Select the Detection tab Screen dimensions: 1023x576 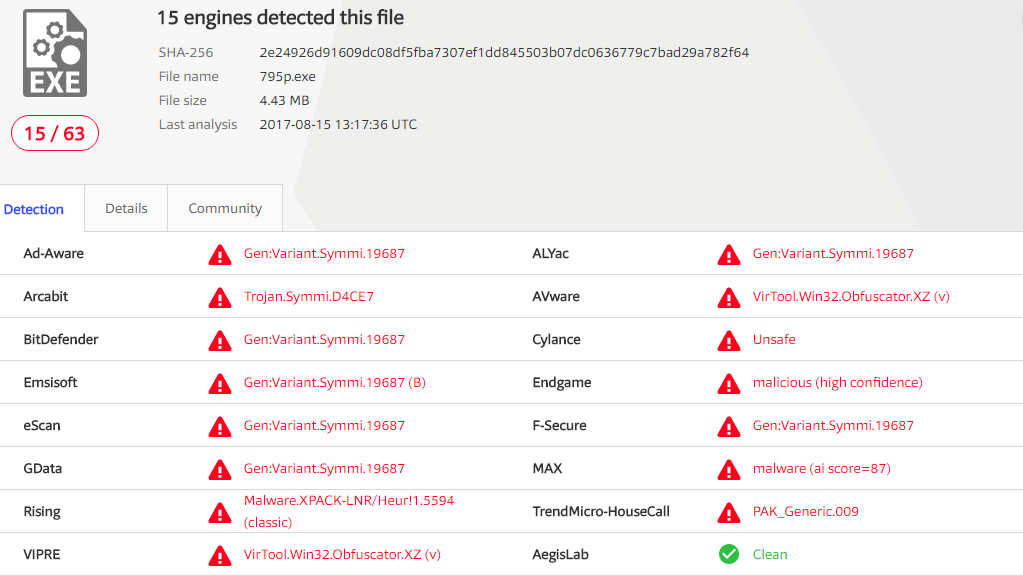[35, 208]
